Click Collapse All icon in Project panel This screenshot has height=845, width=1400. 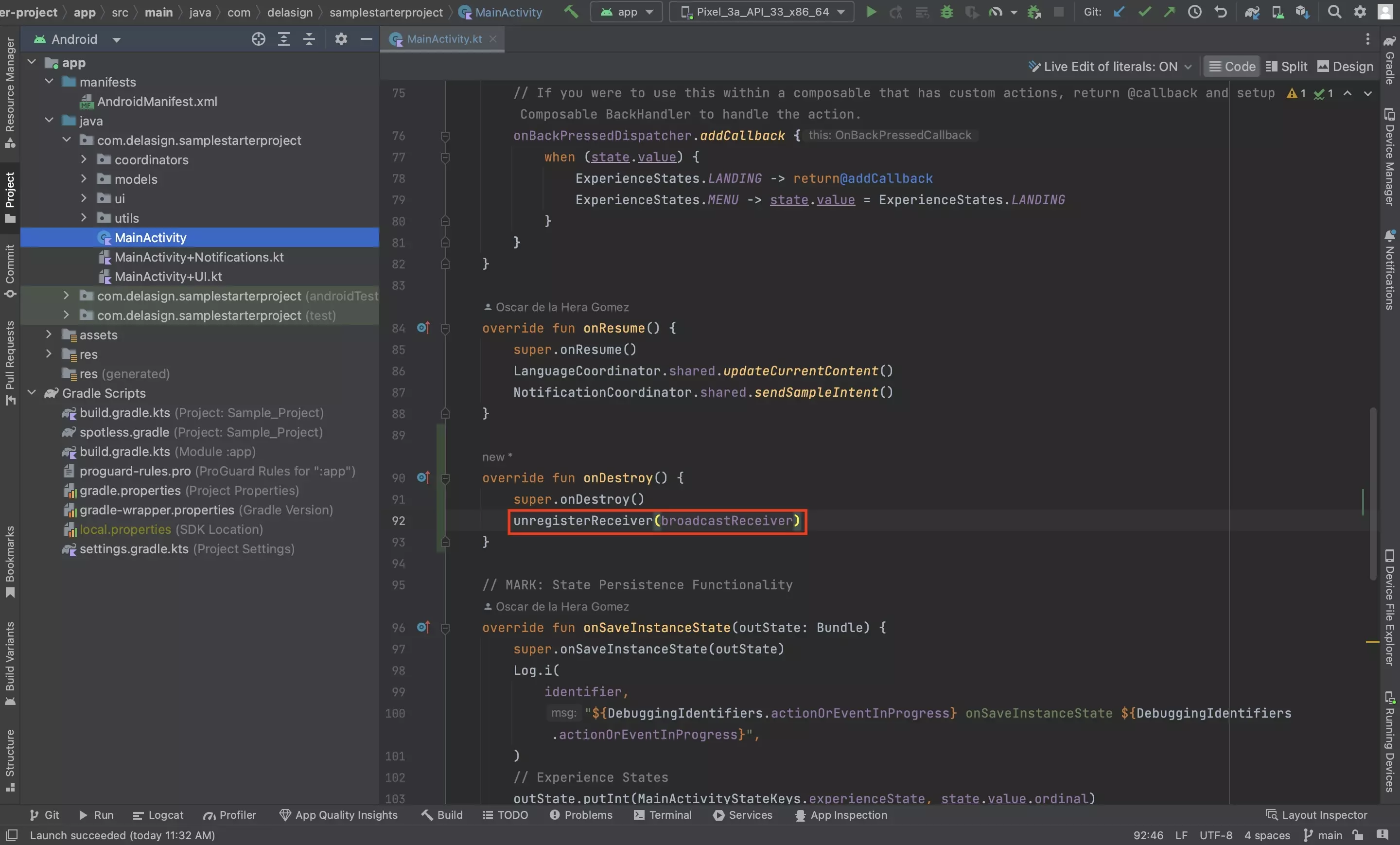click(x=309, y=39)
